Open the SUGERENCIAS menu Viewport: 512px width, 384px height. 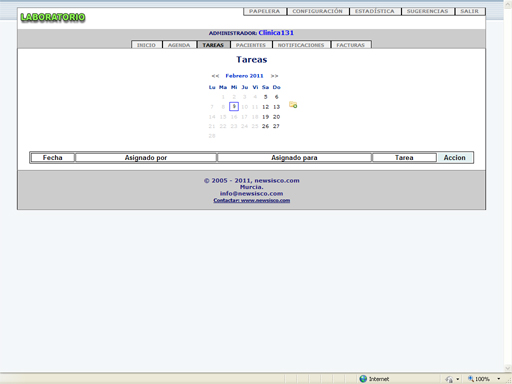click(x=428, y=11)
